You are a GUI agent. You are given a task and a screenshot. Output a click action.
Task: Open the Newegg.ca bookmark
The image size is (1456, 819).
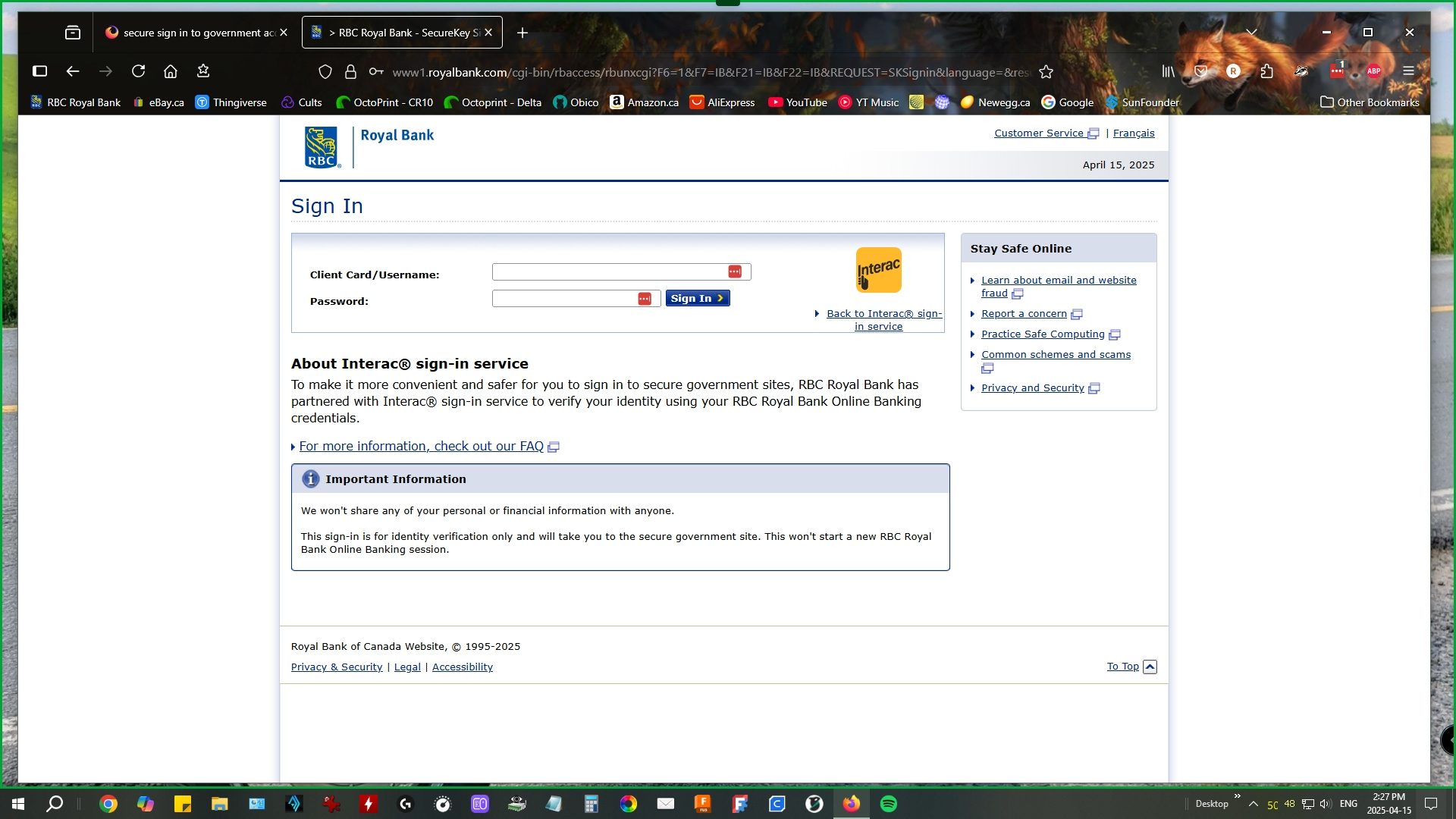995,102
